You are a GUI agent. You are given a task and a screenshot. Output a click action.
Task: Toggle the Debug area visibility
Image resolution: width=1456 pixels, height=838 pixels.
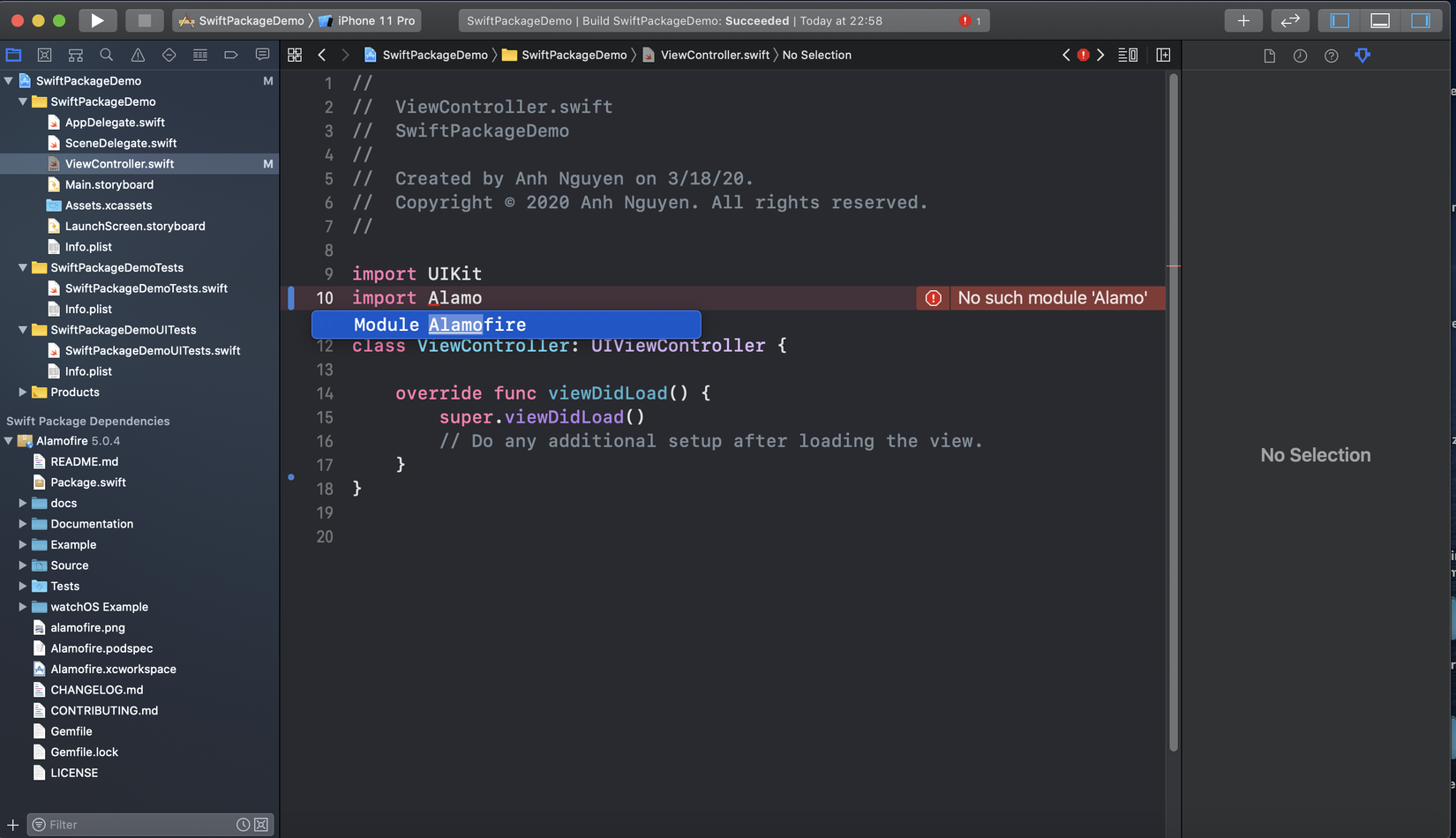pos(1380,20)
